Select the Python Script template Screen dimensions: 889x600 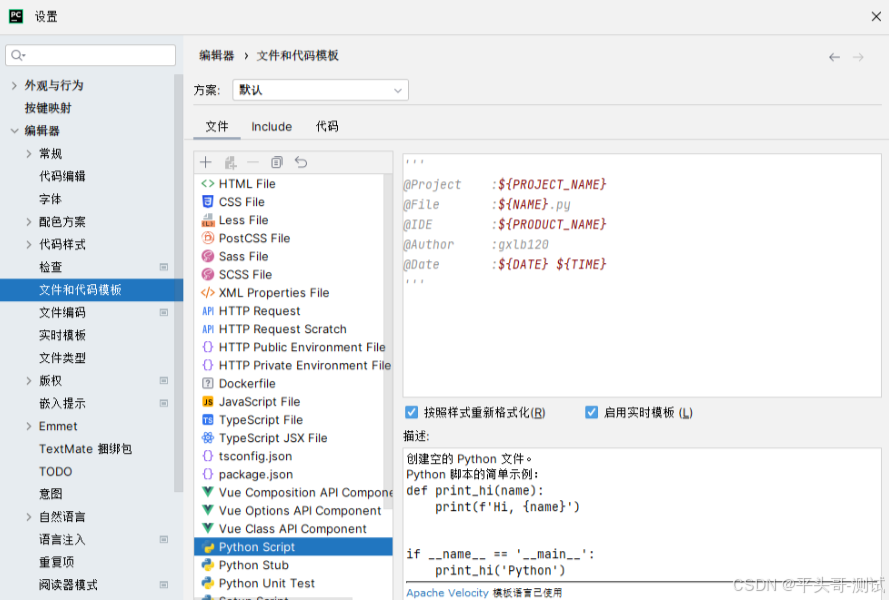pyautogui.click(x=293, y=547)
